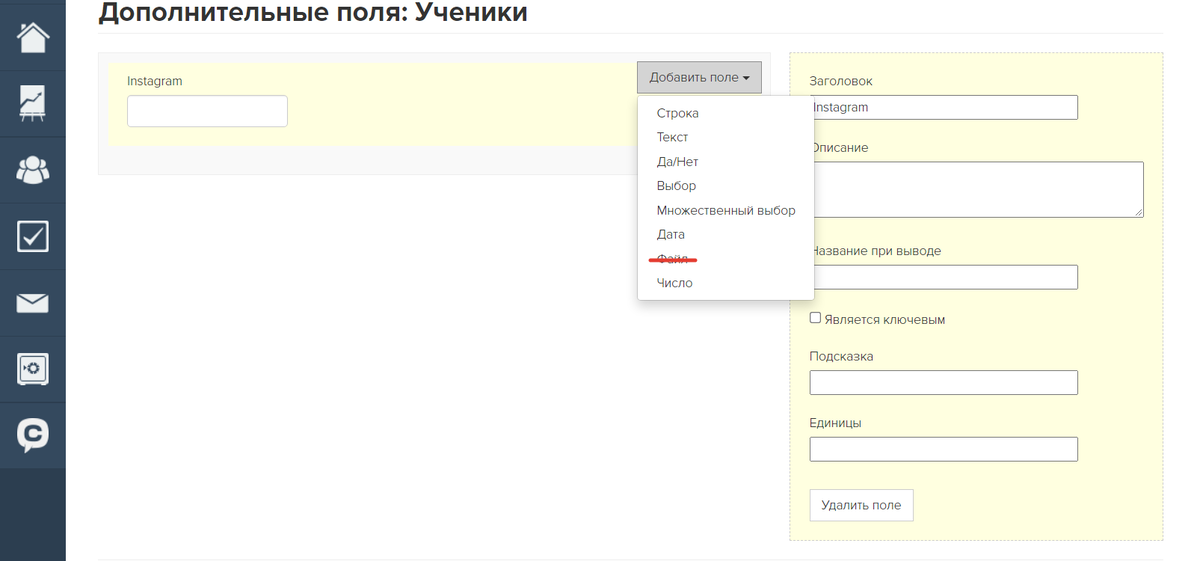1200x561 pixels.
Task: Open the safe finance icon in sidebar
Action: coord(33,369)
